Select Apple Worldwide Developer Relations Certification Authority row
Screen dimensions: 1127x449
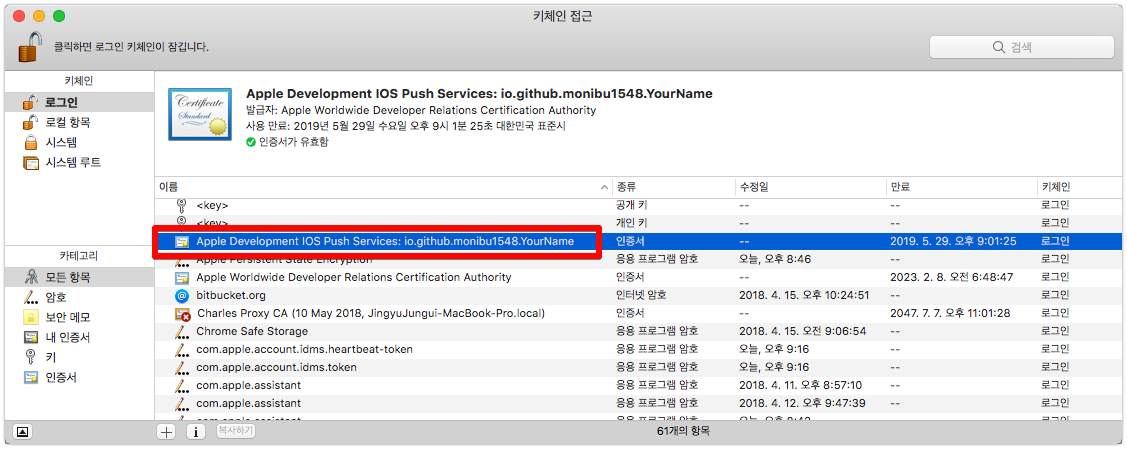[640, 277]
